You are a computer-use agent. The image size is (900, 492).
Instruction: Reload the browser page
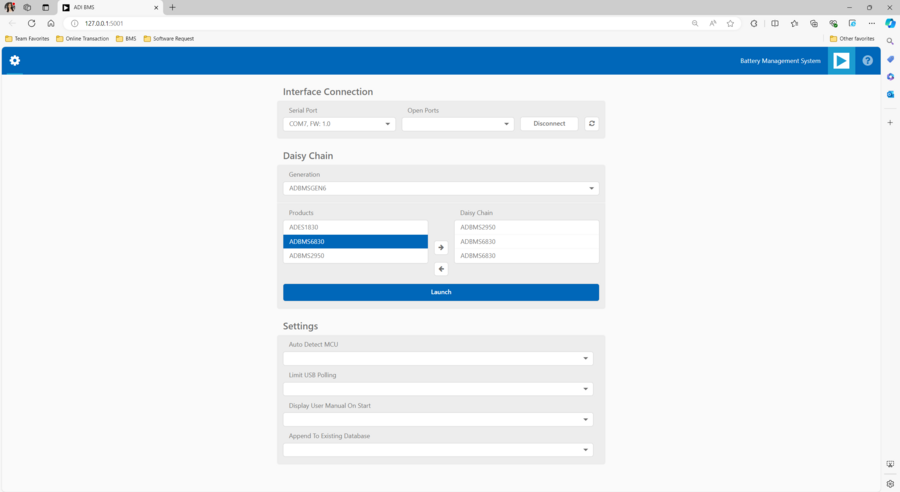(31, 23)
